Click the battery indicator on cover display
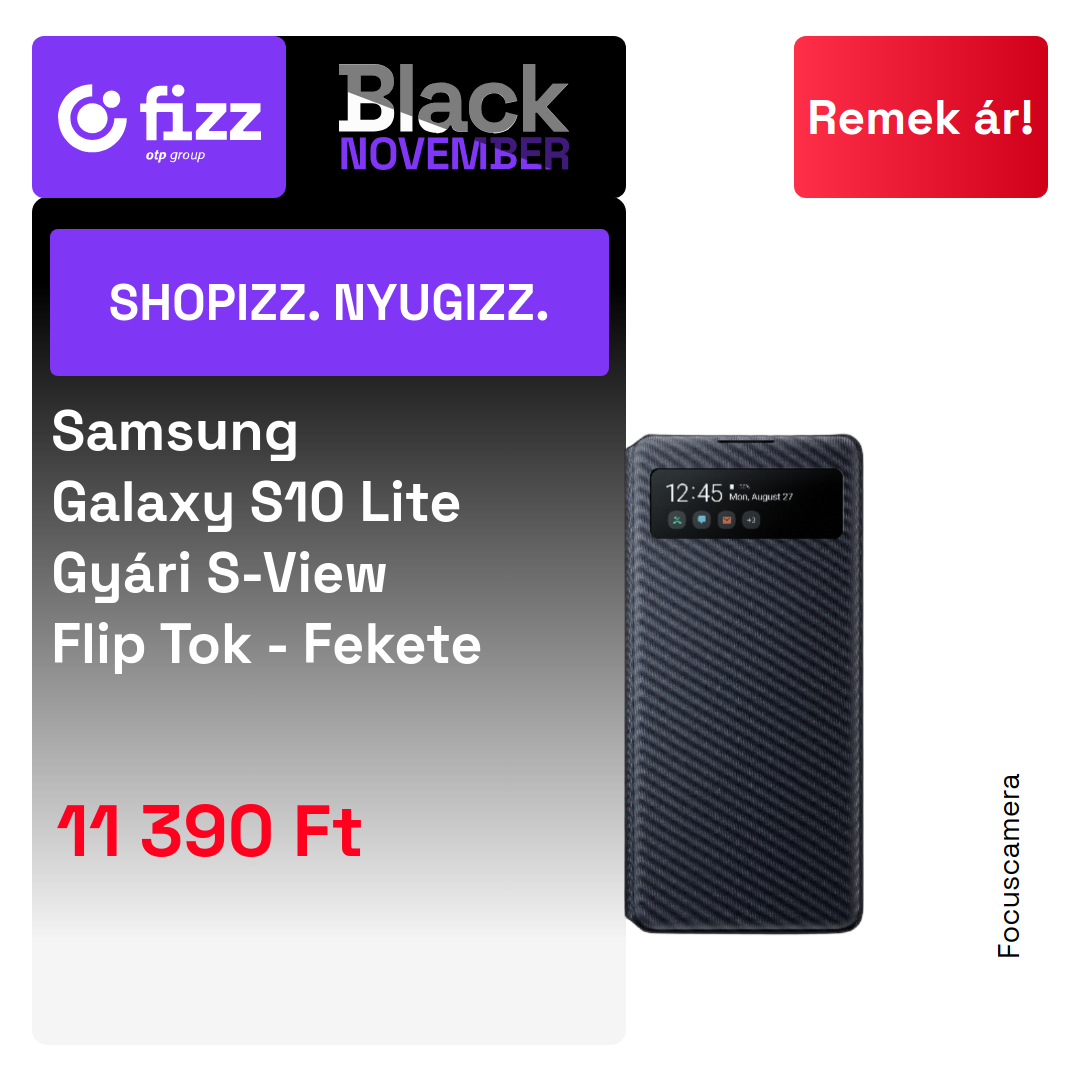Viewport: 1080px width, 1080px height. [731, 487]
